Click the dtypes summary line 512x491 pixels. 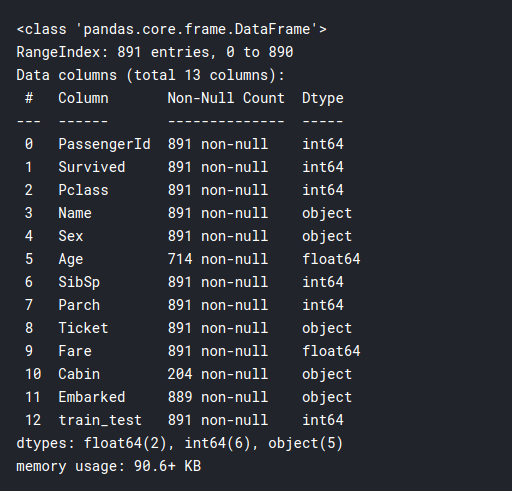pyautogui.click(x=180, y=443)
